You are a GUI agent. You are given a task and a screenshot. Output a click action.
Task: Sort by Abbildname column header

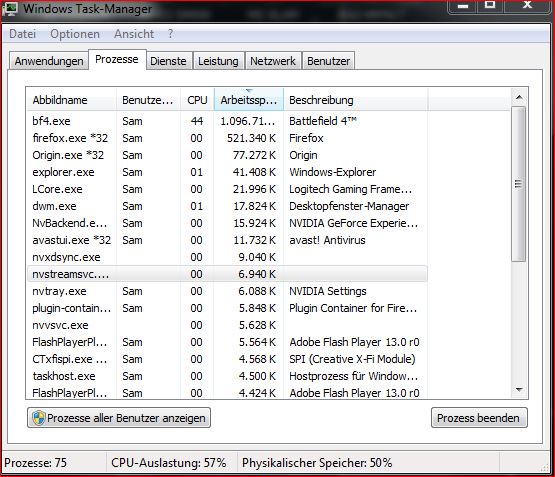72,100
